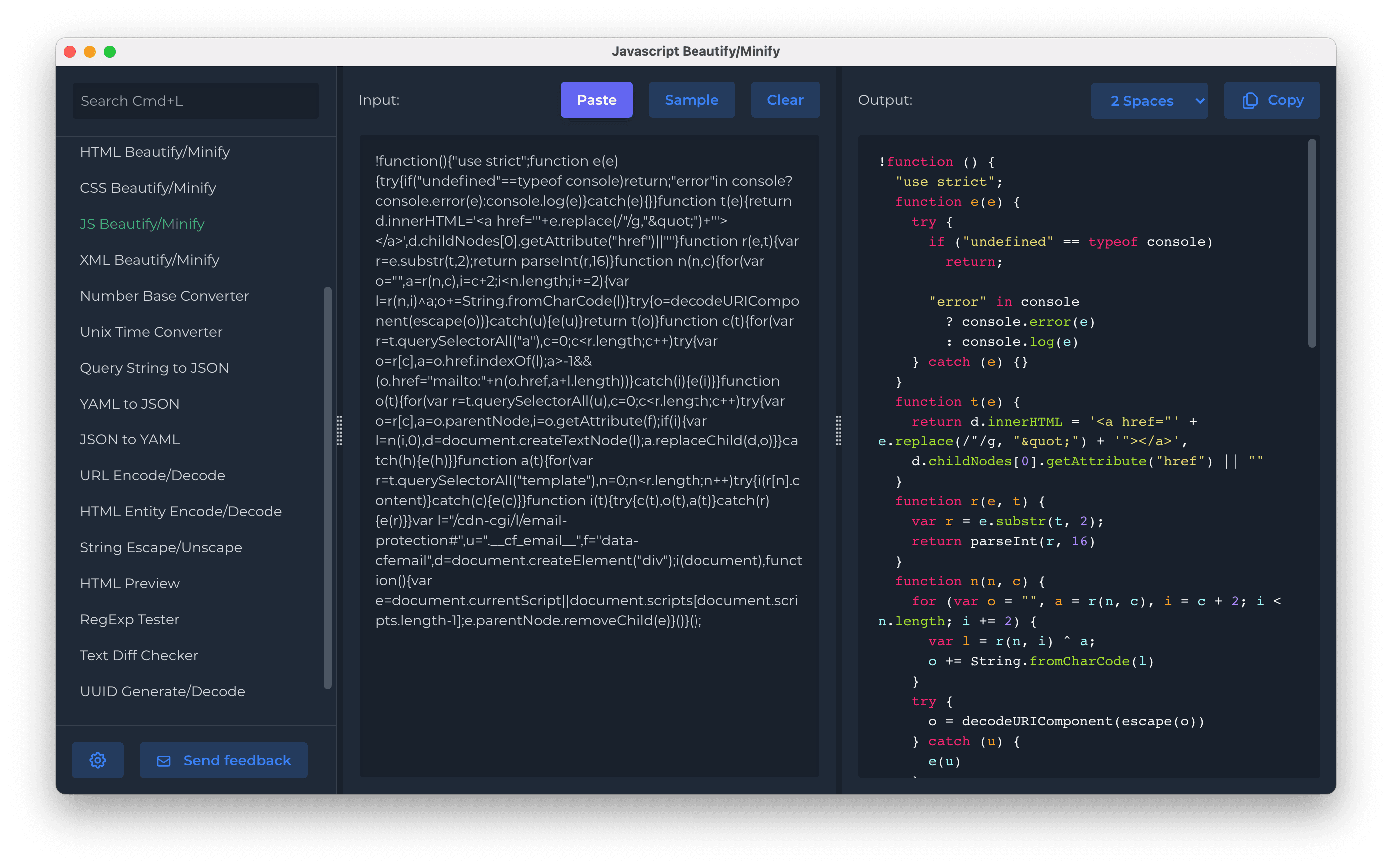Open HTML Entity Encode/Decode tool
The height and width of the screenshot is (868, 1392).
point(181,511)
